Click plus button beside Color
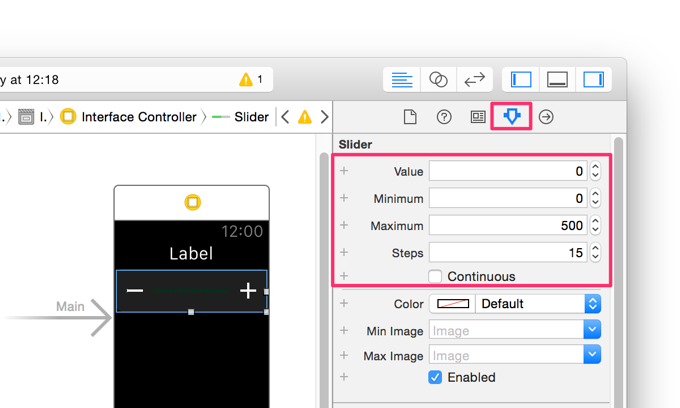This screenshot has width=680, height=408. tap(344, 303)
